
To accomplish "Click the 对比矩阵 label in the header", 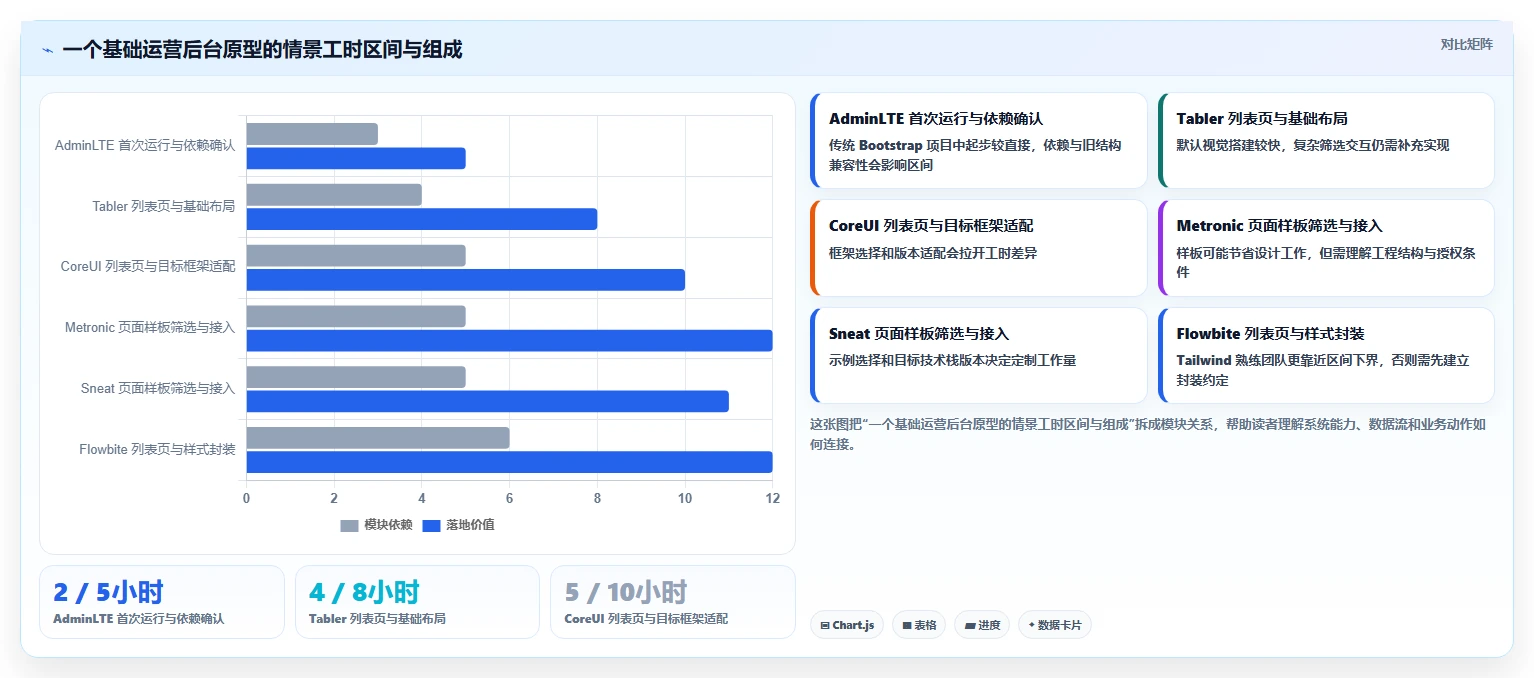I will [x=1466, y=44].
